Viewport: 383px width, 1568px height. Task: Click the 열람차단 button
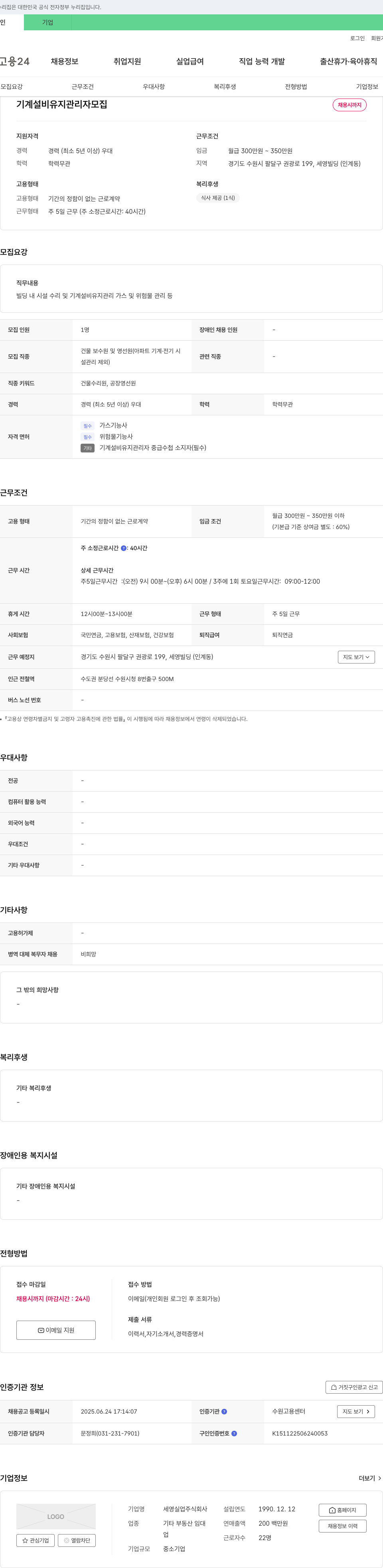77,1540
